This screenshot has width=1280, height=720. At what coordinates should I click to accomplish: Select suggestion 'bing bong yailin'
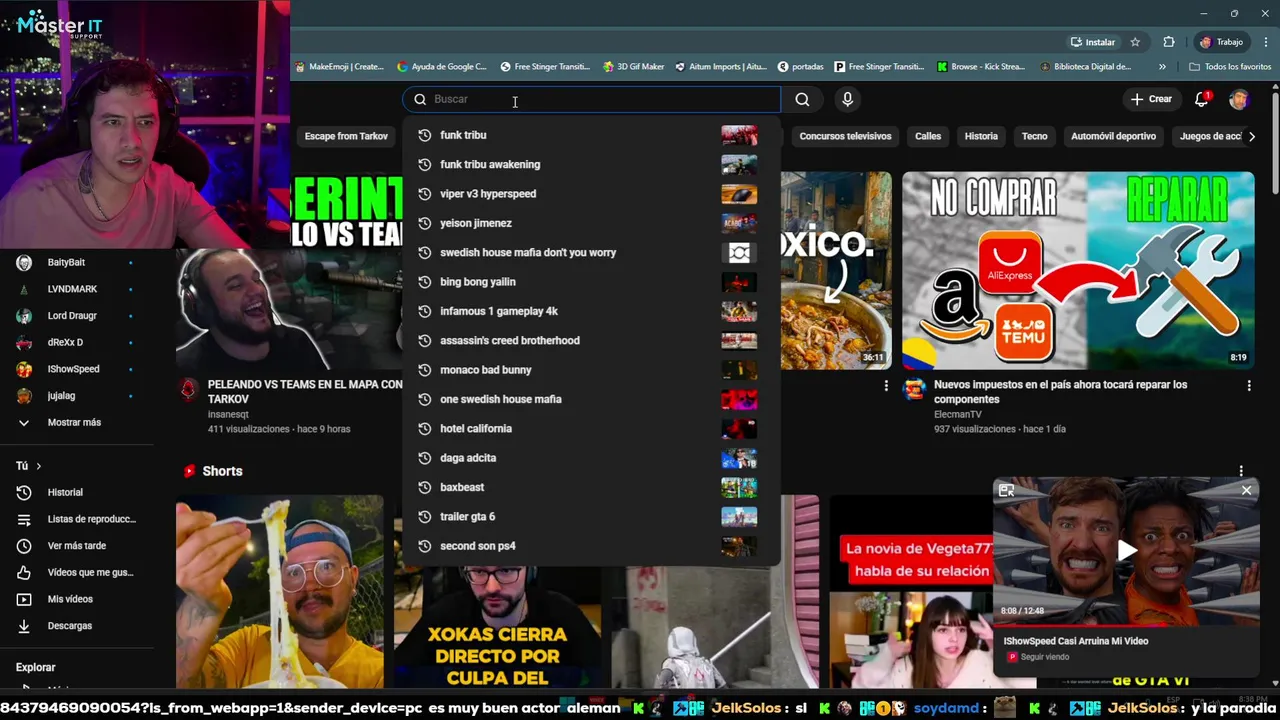590,282
